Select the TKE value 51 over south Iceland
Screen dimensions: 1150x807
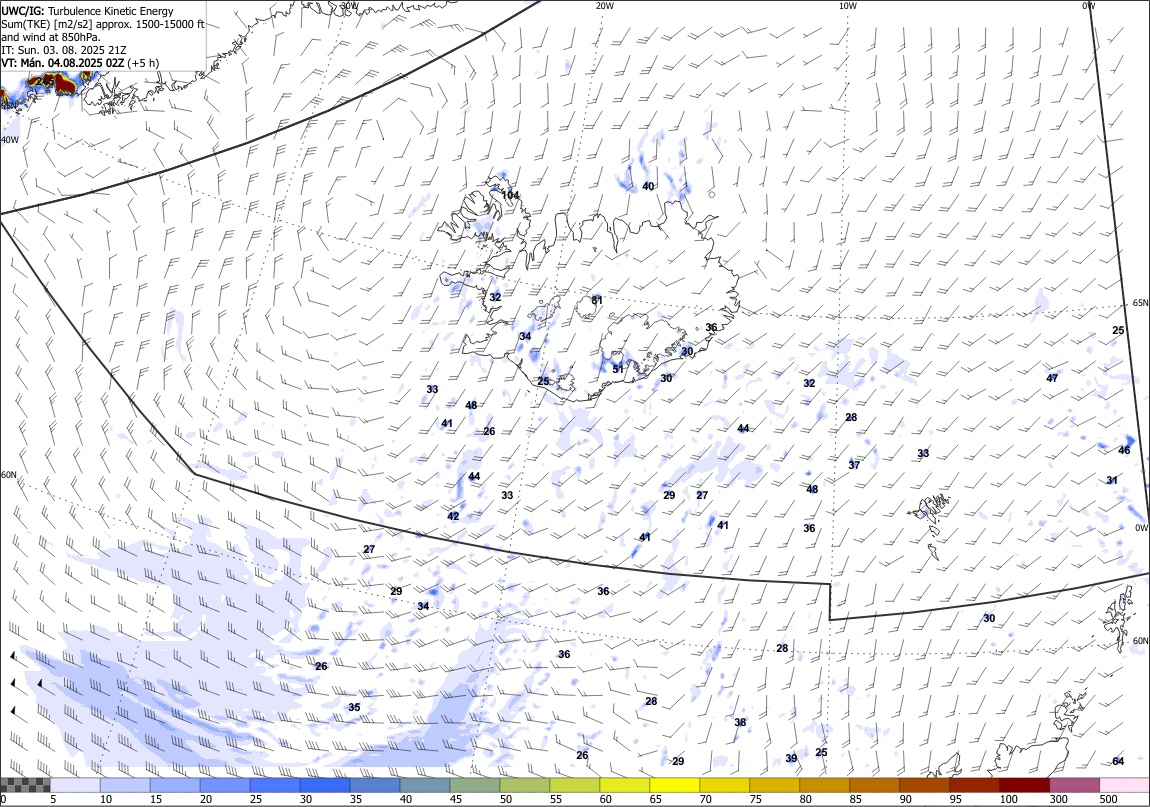point(618,369)
